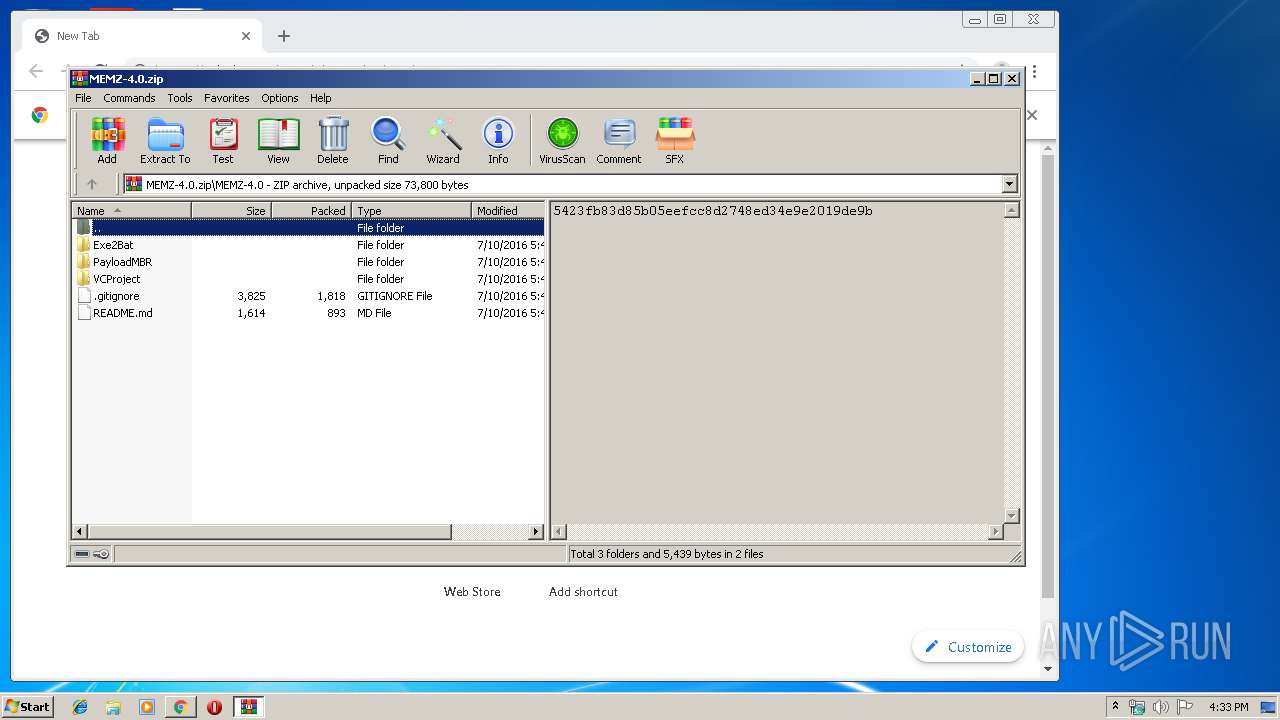The height and width of the screenshot is (720, 1280).
Task: Sort files by the Modified column
Action: pyautogui.click(x=508, y=211)
